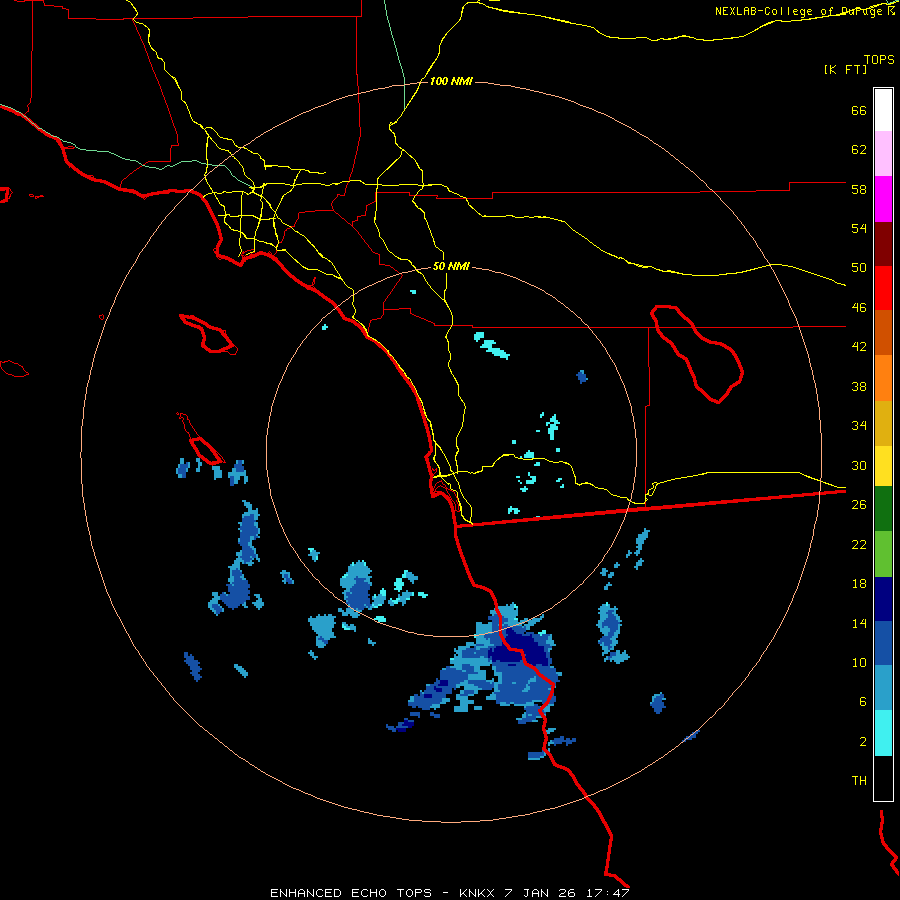The image size is (900, 900).
Task: Pick the gold mustard legend swatch
Action: pos(883,423)
